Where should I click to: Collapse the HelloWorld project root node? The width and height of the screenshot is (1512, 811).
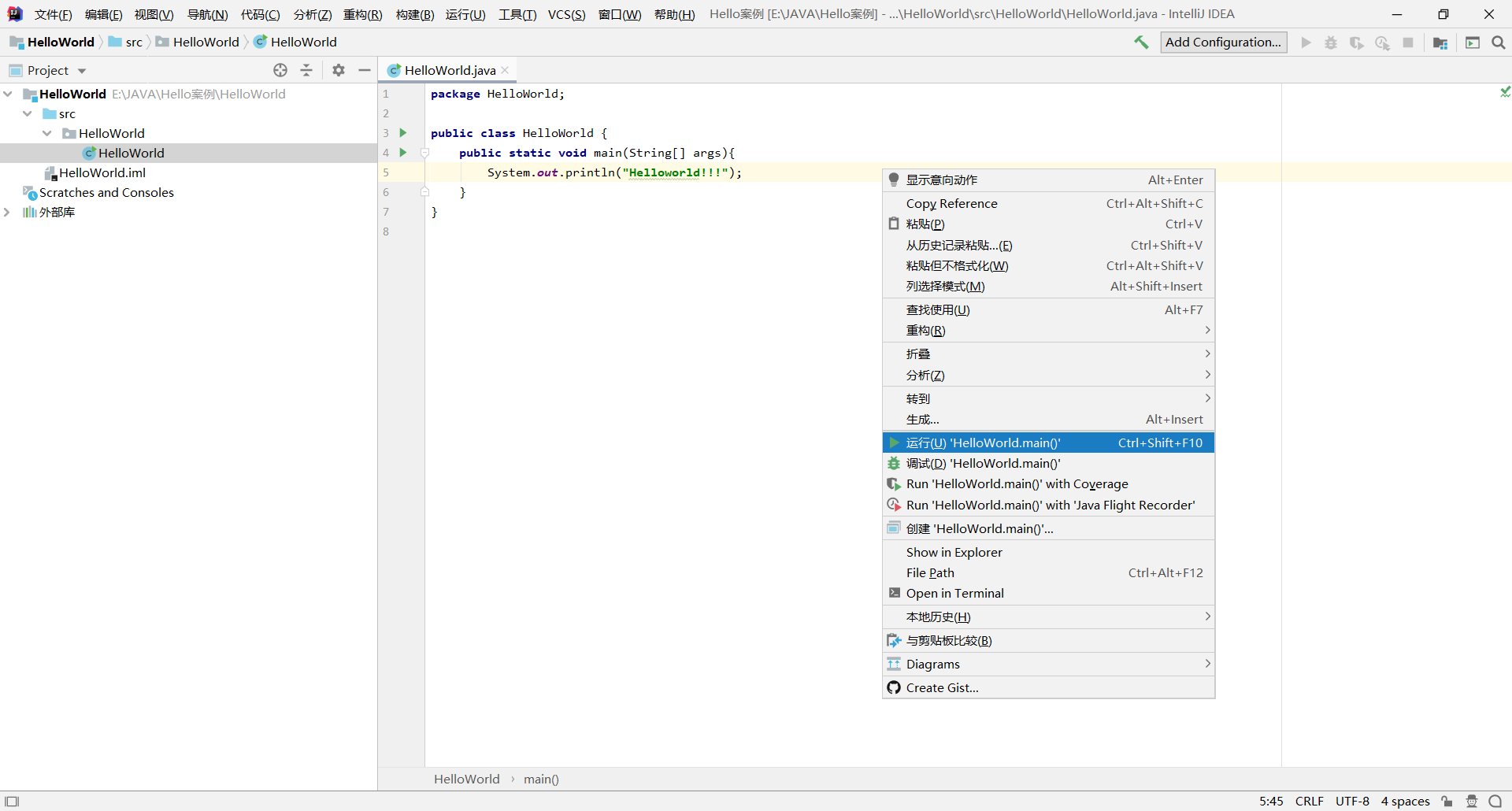(8, 94)
